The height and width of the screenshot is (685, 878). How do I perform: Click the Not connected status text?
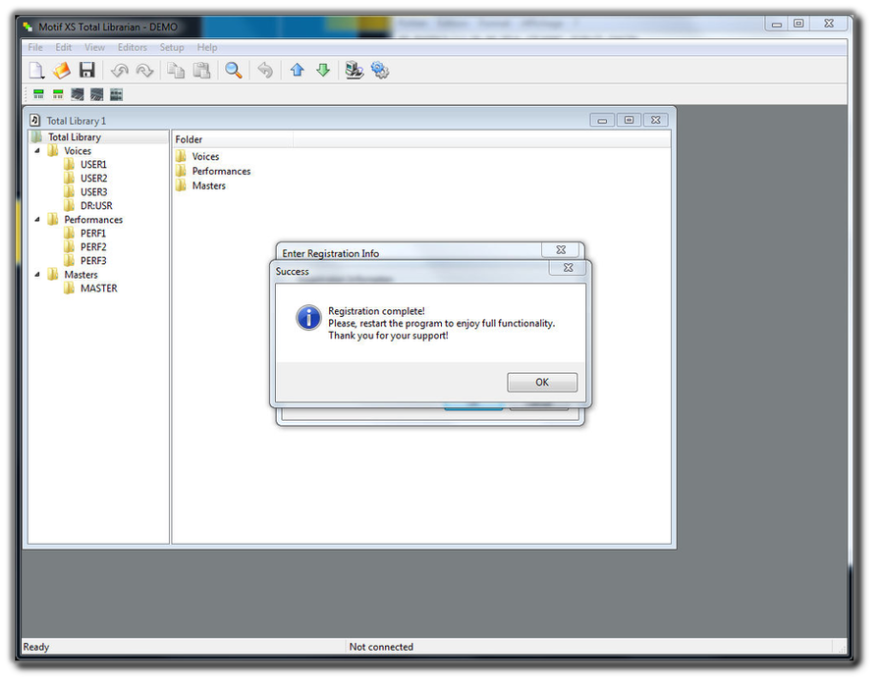point(381,647)
